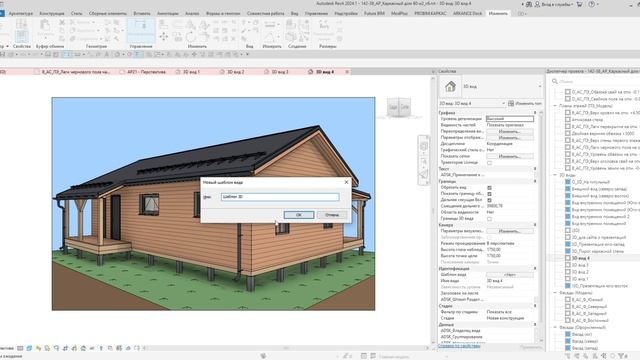Toggle the Границы 3D вида checkbox
This screenshot has width=640, height=360.
489,219
